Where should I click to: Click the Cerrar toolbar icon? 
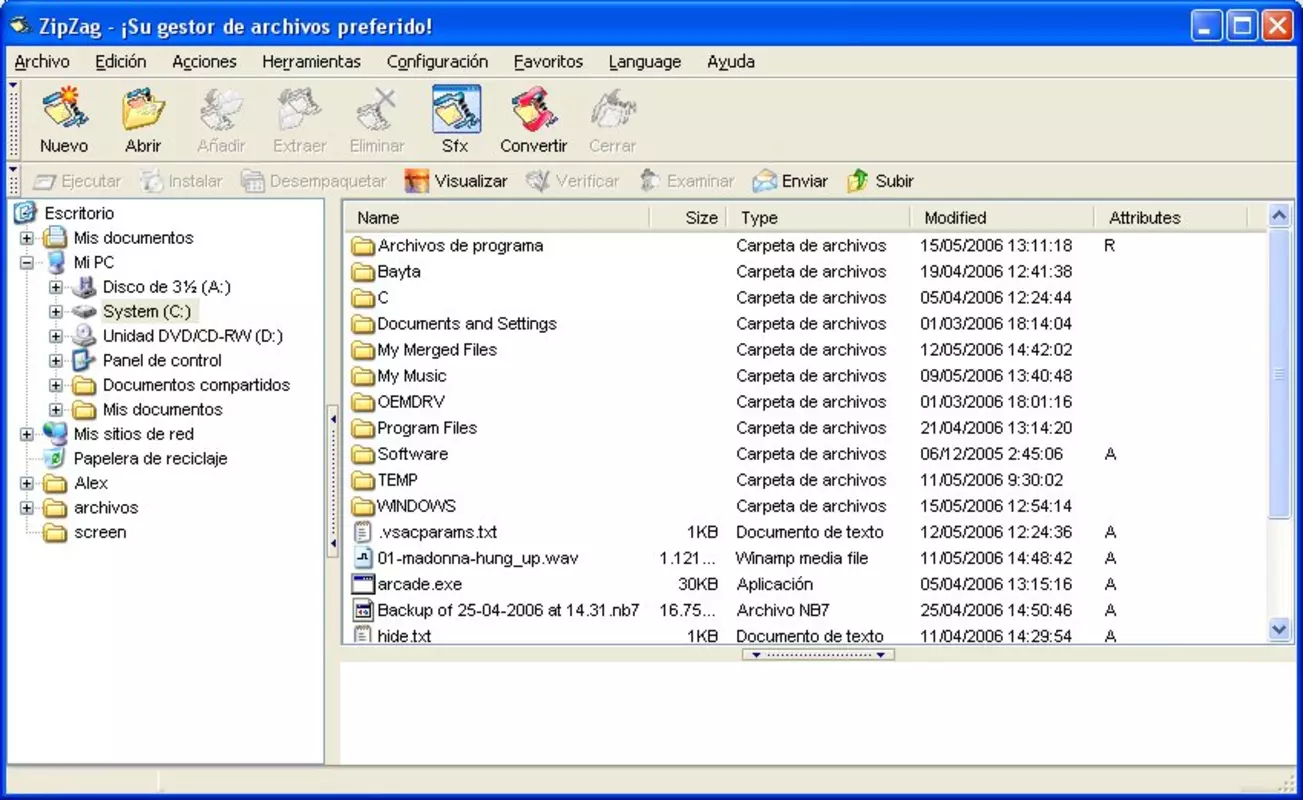[x=612, y=110]
